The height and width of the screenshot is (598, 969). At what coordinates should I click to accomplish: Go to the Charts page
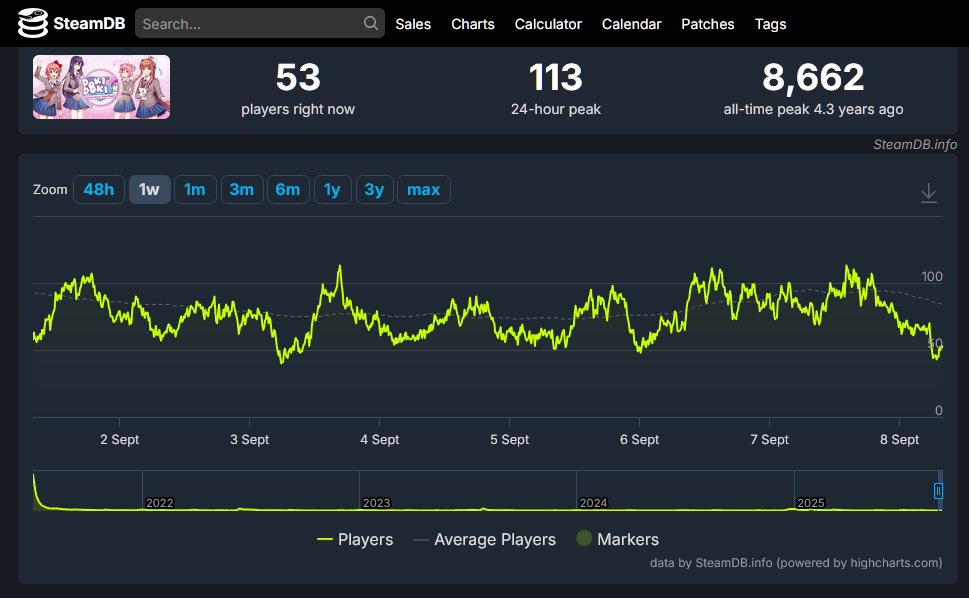(x=473, y=24)
